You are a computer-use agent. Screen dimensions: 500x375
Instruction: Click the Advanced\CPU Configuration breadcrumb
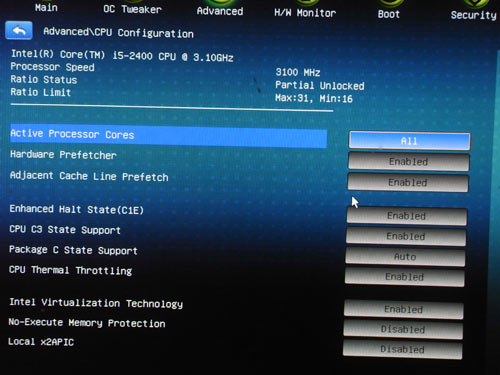tap(118, 33)
